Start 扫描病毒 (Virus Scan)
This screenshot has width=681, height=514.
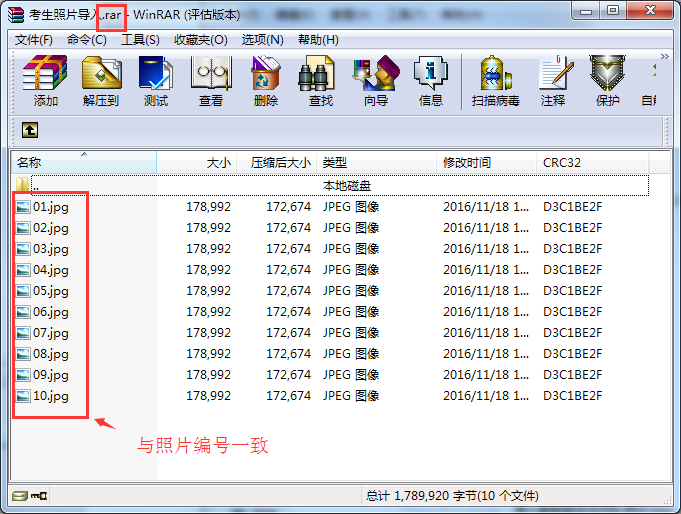(496, 81)
